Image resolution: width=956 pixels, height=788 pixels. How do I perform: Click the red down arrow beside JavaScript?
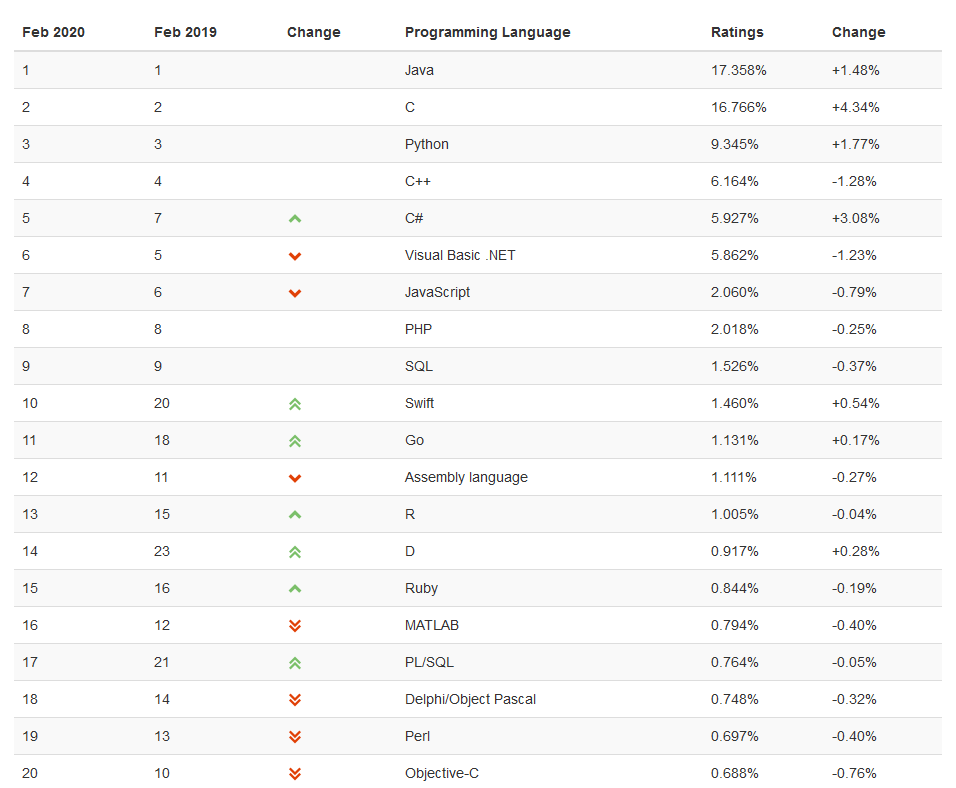click(x=295, y=293)
